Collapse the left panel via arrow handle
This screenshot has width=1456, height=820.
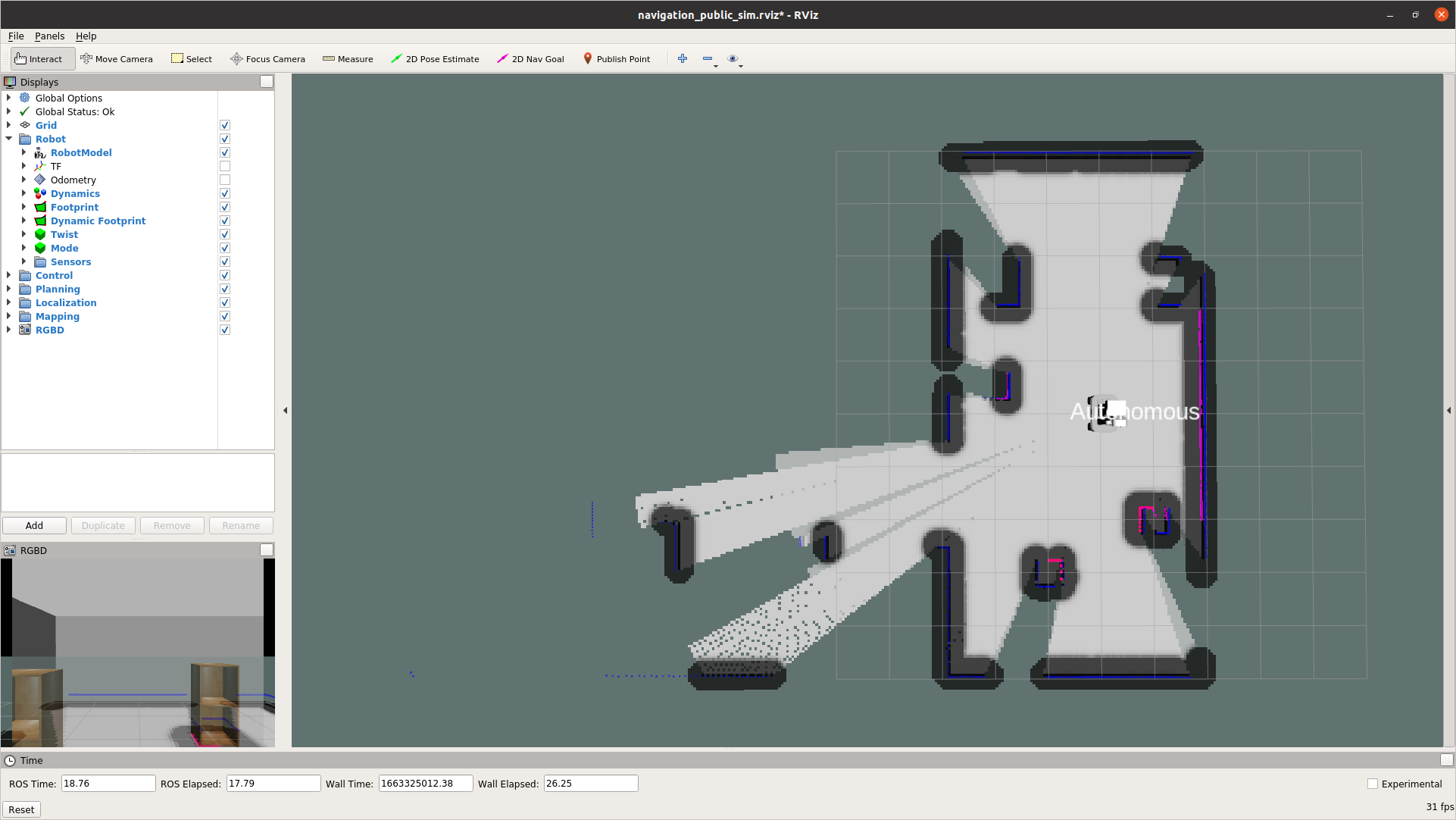(286, 410)
